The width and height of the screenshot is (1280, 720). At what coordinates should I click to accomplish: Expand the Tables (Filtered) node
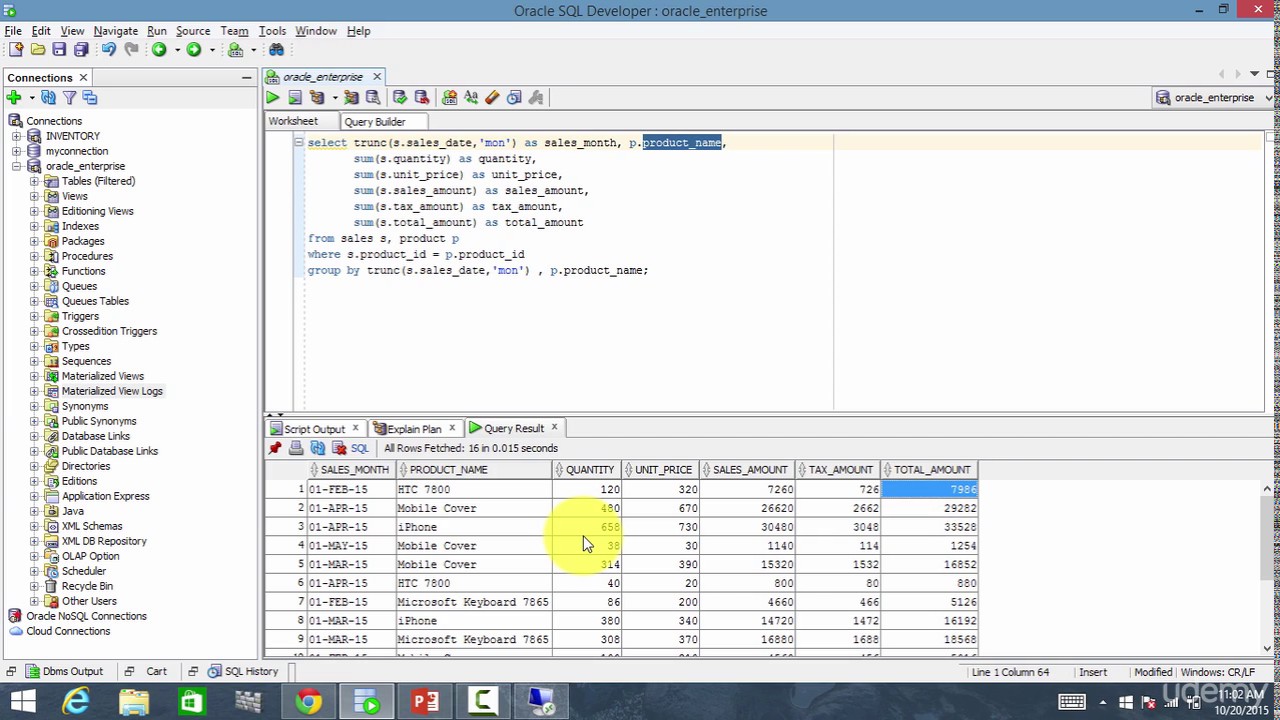pos(34,181)
